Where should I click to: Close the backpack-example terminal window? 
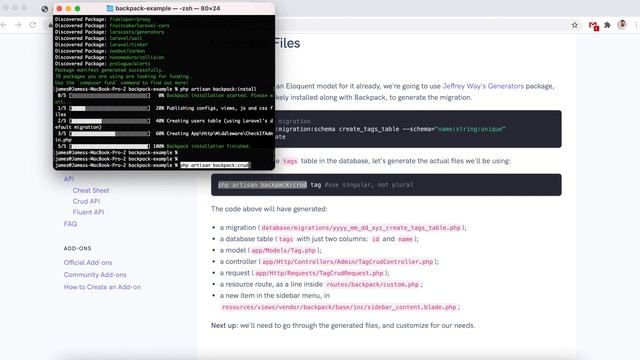[x=60, y=8]
